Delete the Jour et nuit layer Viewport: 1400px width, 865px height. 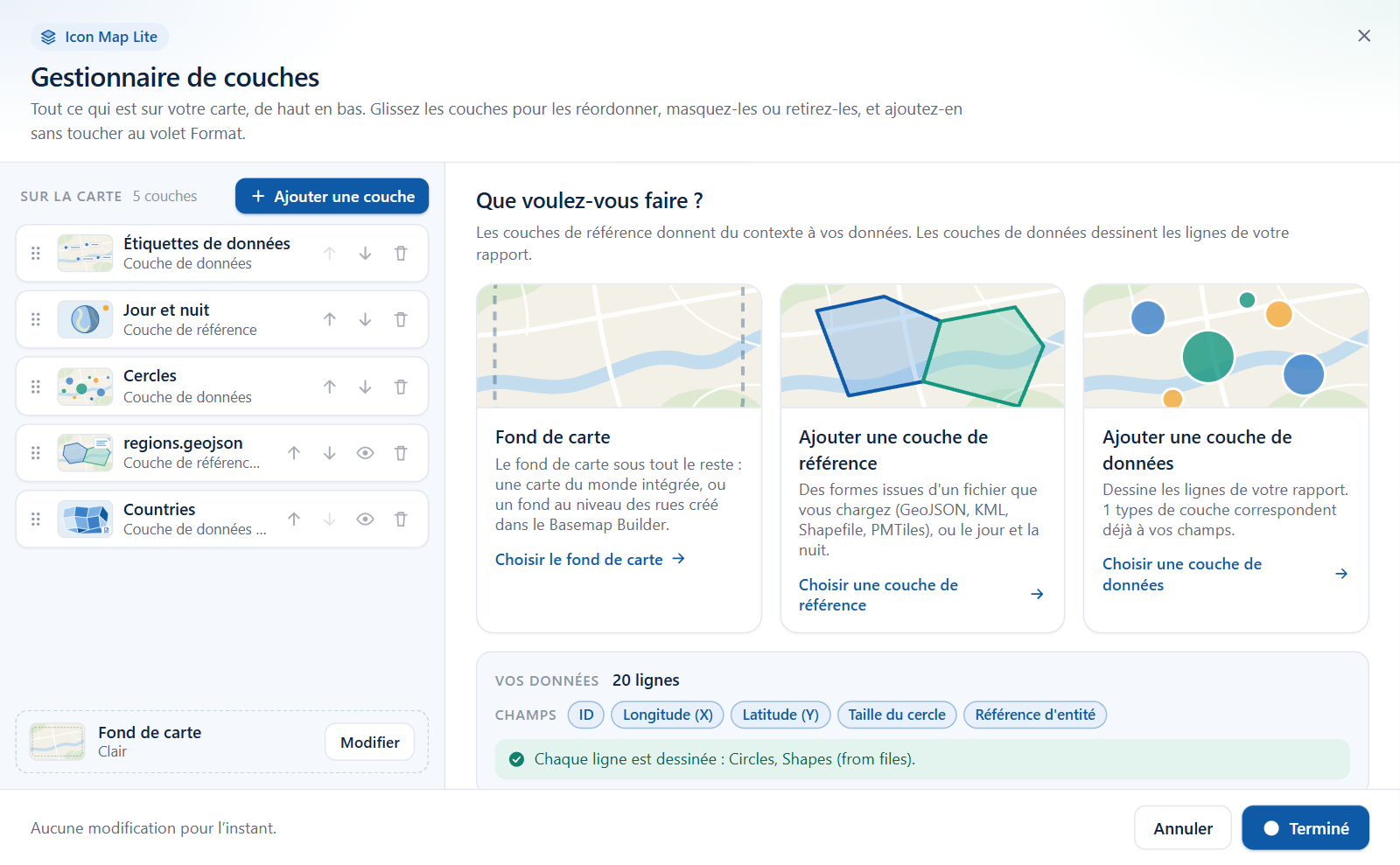[x=401, y=319]
